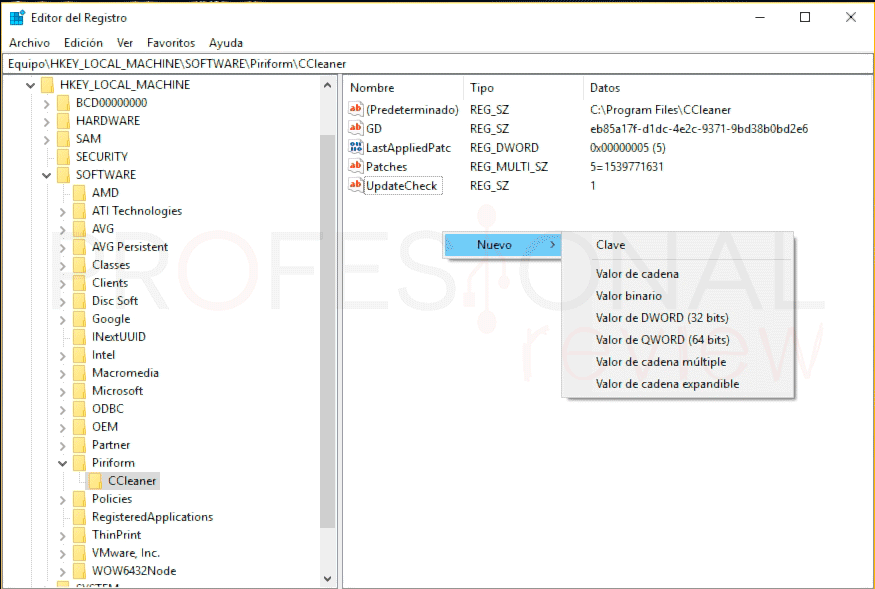Collapse the Piriform tree node
This screenshot has height=589, width=875.
coord(62,463)
